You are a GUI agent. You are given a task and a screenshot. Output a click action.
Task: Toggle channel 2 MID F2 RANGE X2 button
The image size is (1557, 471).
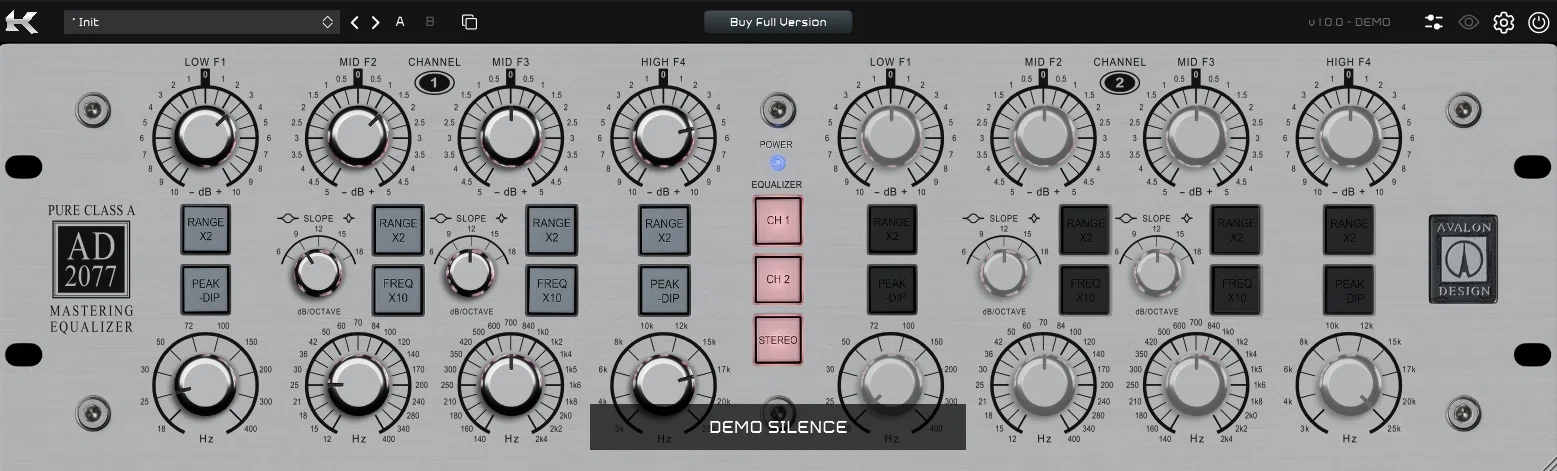[1085, 230]
